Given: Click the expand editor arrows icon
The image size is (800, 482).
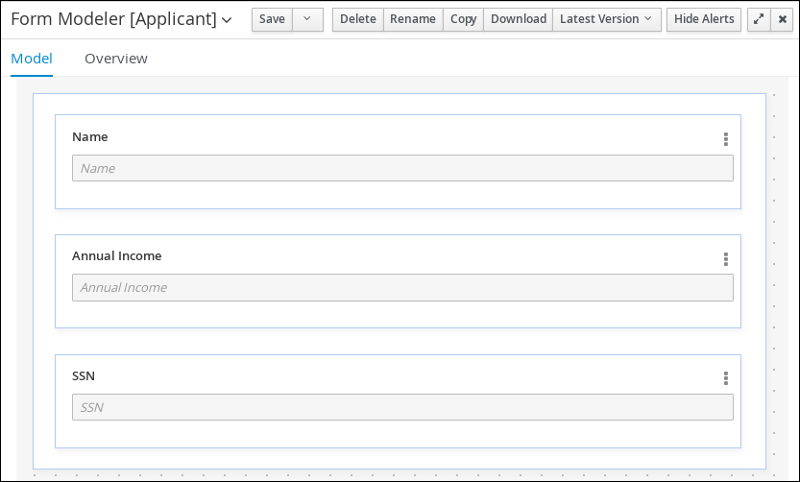Looking at the screenshot, I should click(x=758, y=19).
